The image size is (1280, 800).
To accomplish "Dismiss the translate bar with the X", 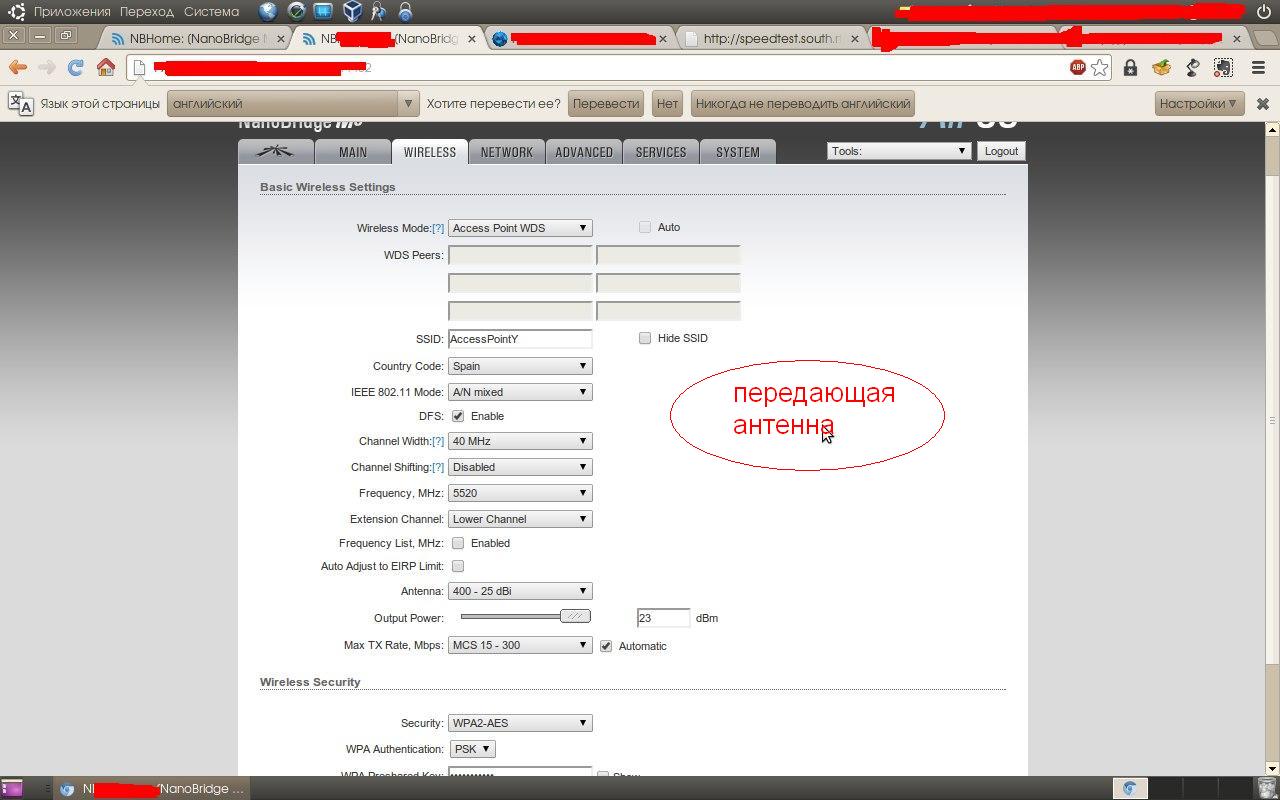I will point(1262,104).
